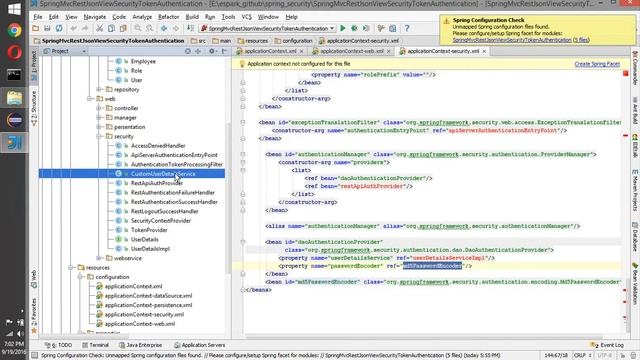This screenshot has height=360, width=640.
Task: Run the project with green play icon
Action: [343, 28]
